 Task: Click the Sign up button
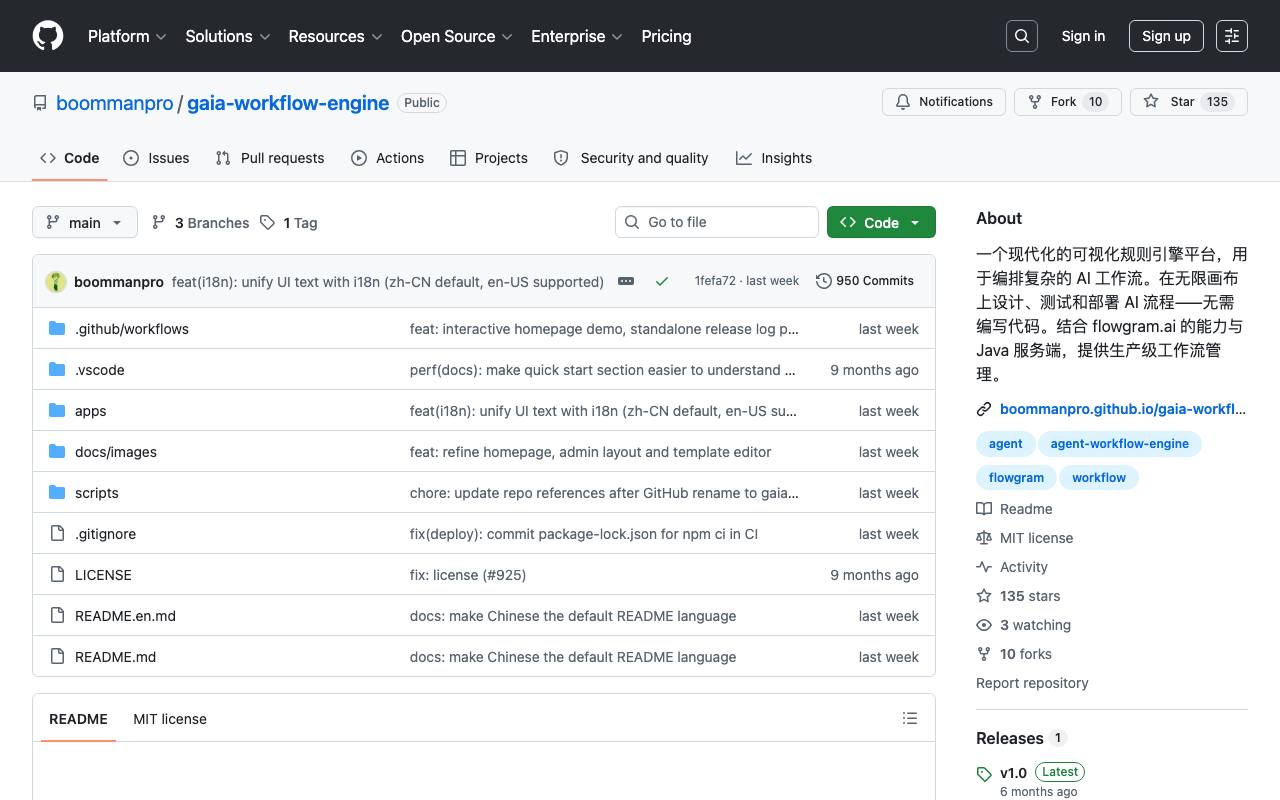1166,36
